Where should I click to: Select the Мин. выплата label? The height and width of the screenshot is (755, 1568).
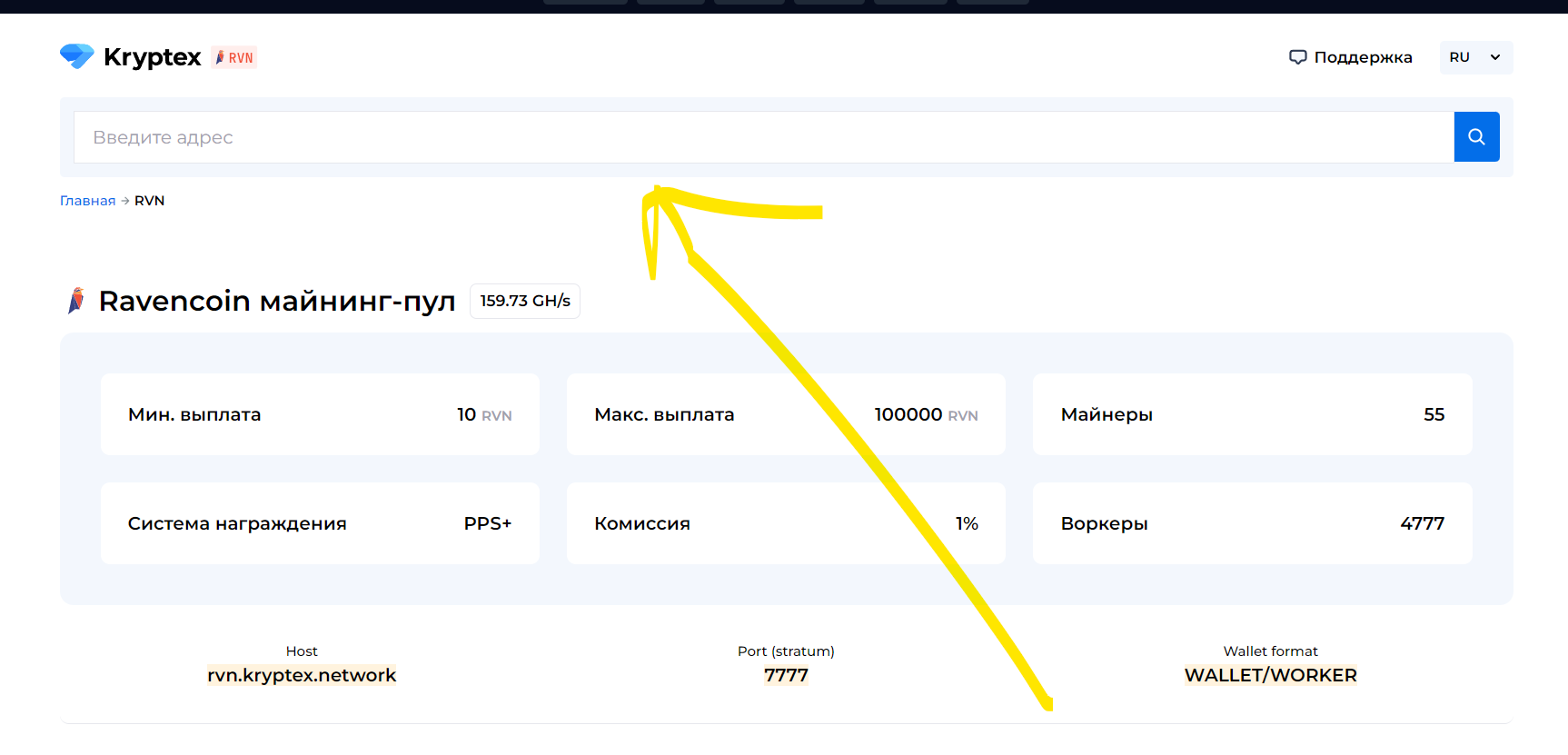pyautogui.click(x=194, y=414)
